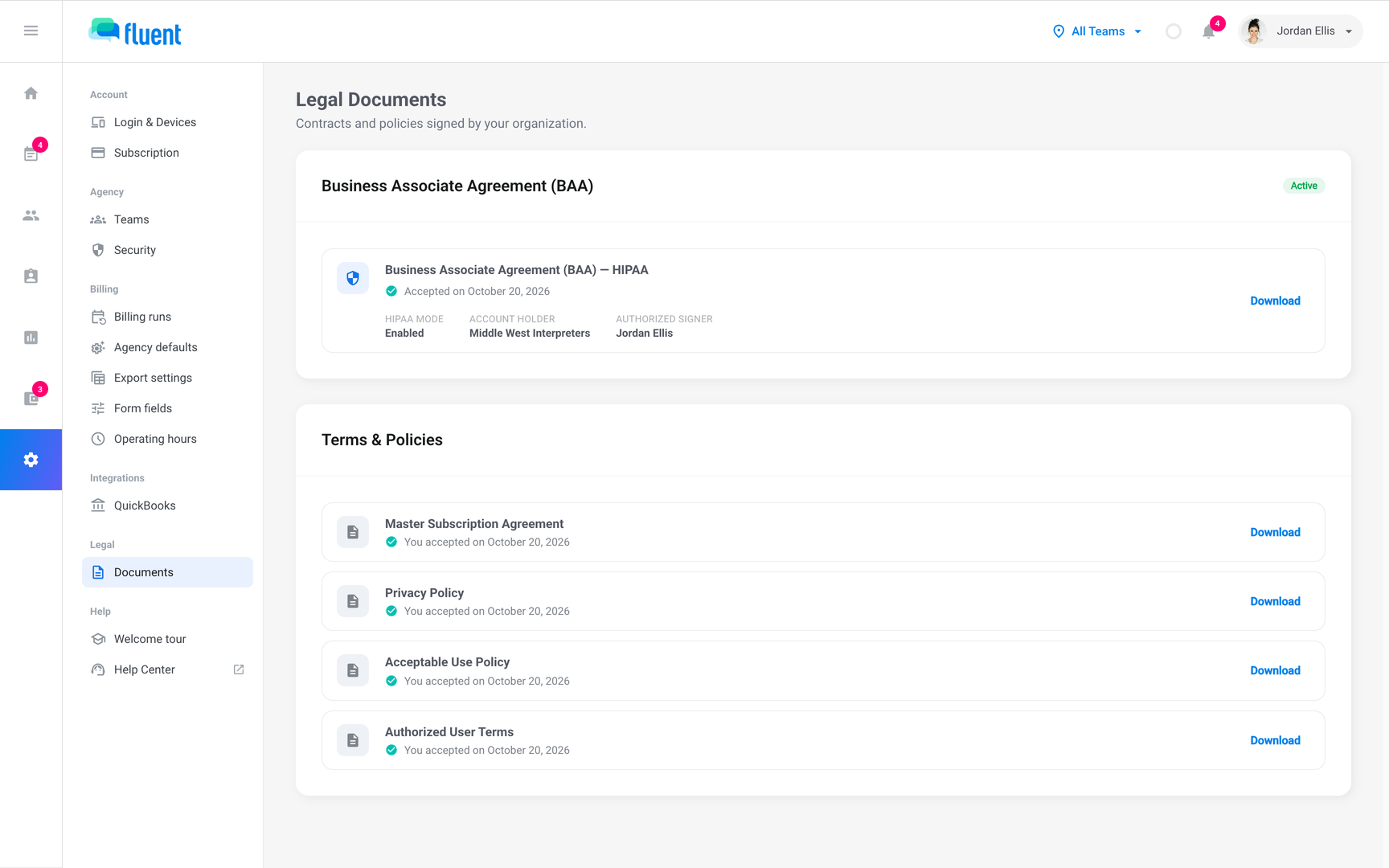Screen dimensions: 1389x868
Task: Download the BAA HIPAA agreement
Action: (1275, 301)
